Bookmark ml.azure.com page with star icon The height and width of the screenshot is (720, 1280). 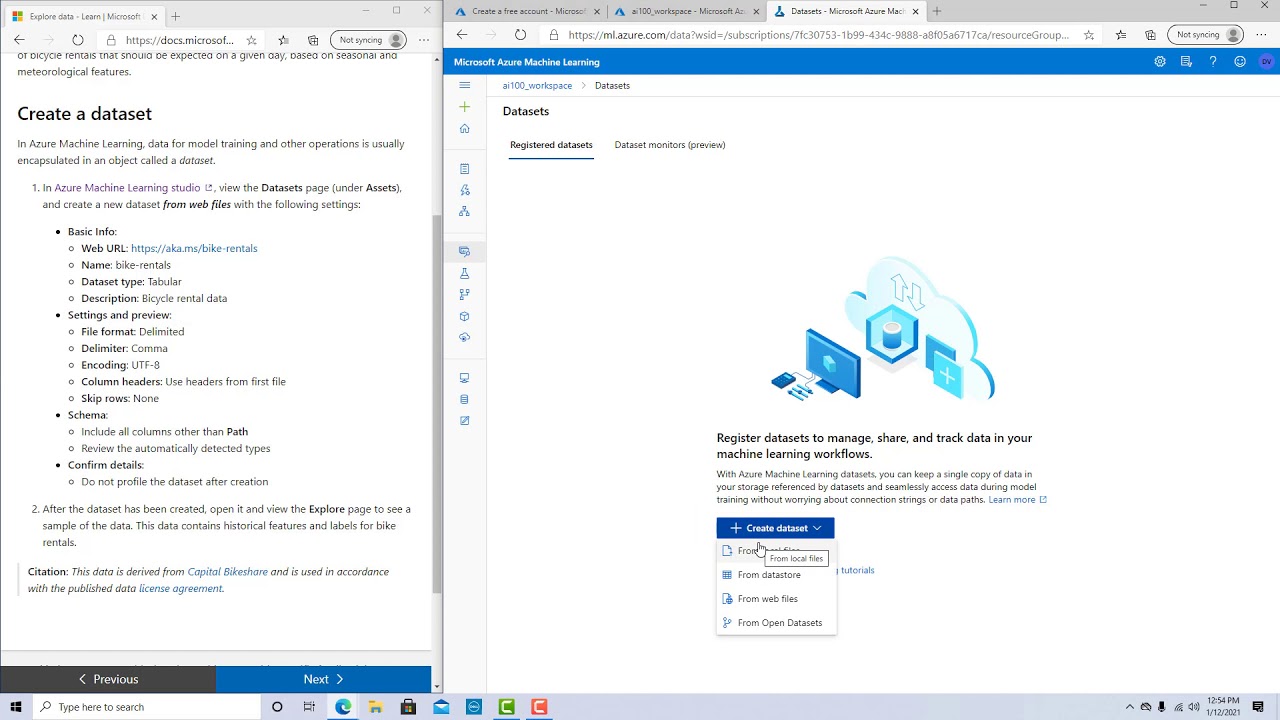point(1088,34)
